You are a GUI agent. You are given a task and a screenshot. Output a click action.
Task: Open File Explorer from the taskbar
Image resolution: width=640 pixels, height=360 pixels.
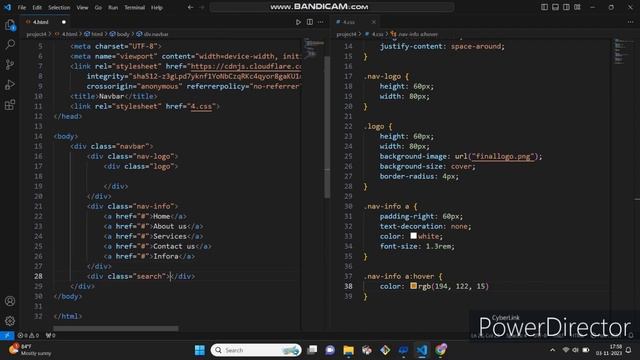coord(348,350)
